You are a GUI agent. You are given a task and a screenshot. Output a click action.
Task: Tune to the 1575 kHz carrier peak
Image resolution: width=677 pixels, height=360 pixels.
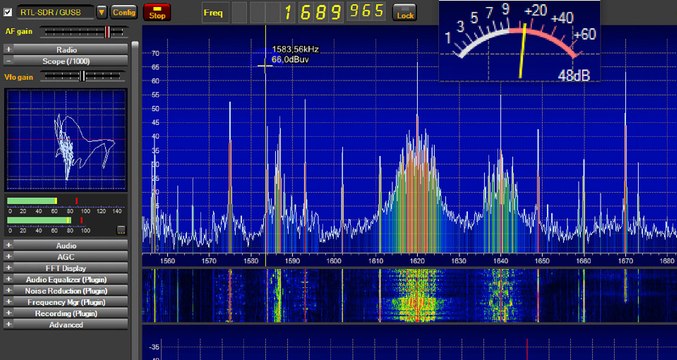(230, 177)
